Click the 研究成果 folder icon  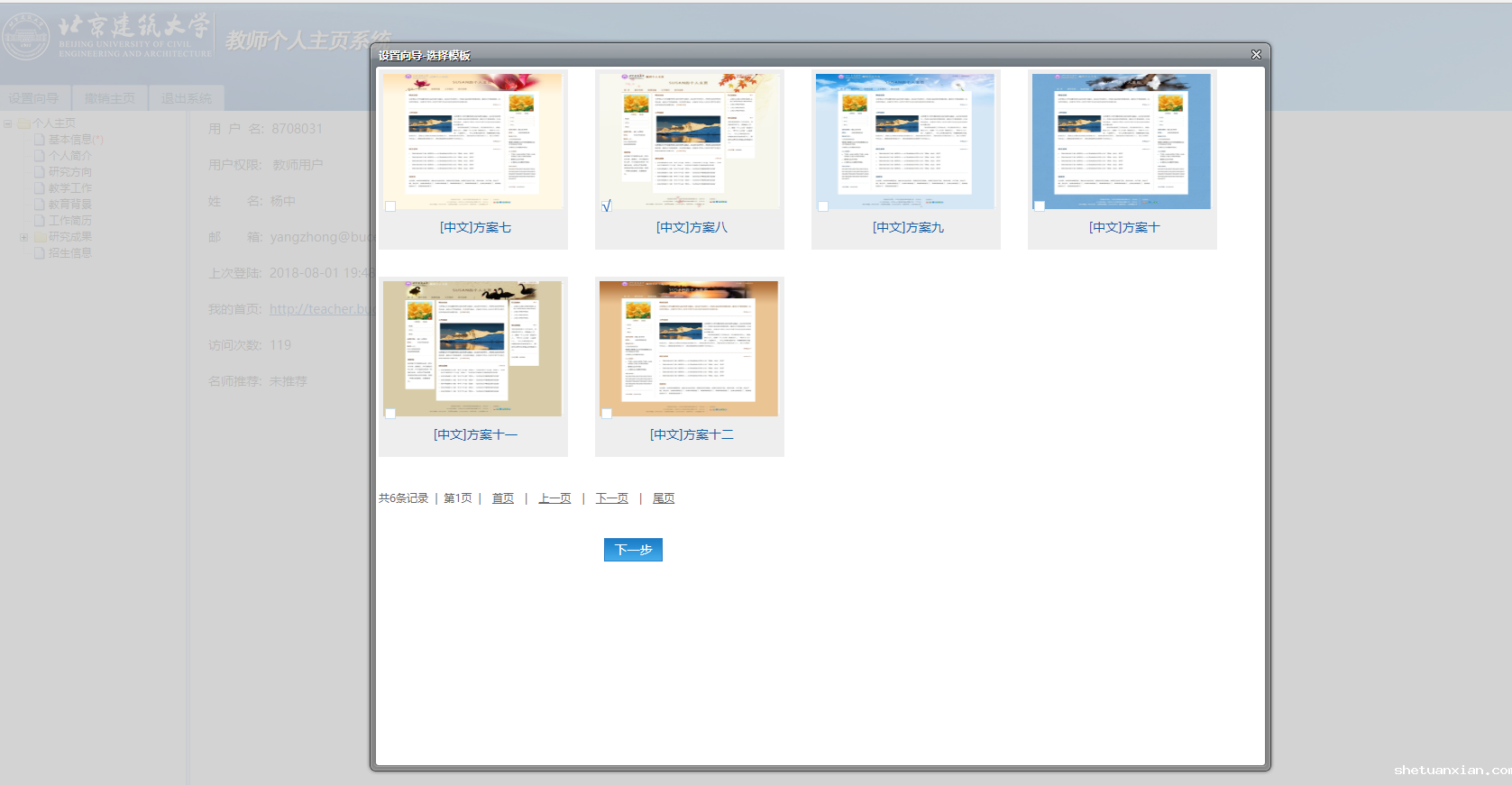tap(40, 237)
